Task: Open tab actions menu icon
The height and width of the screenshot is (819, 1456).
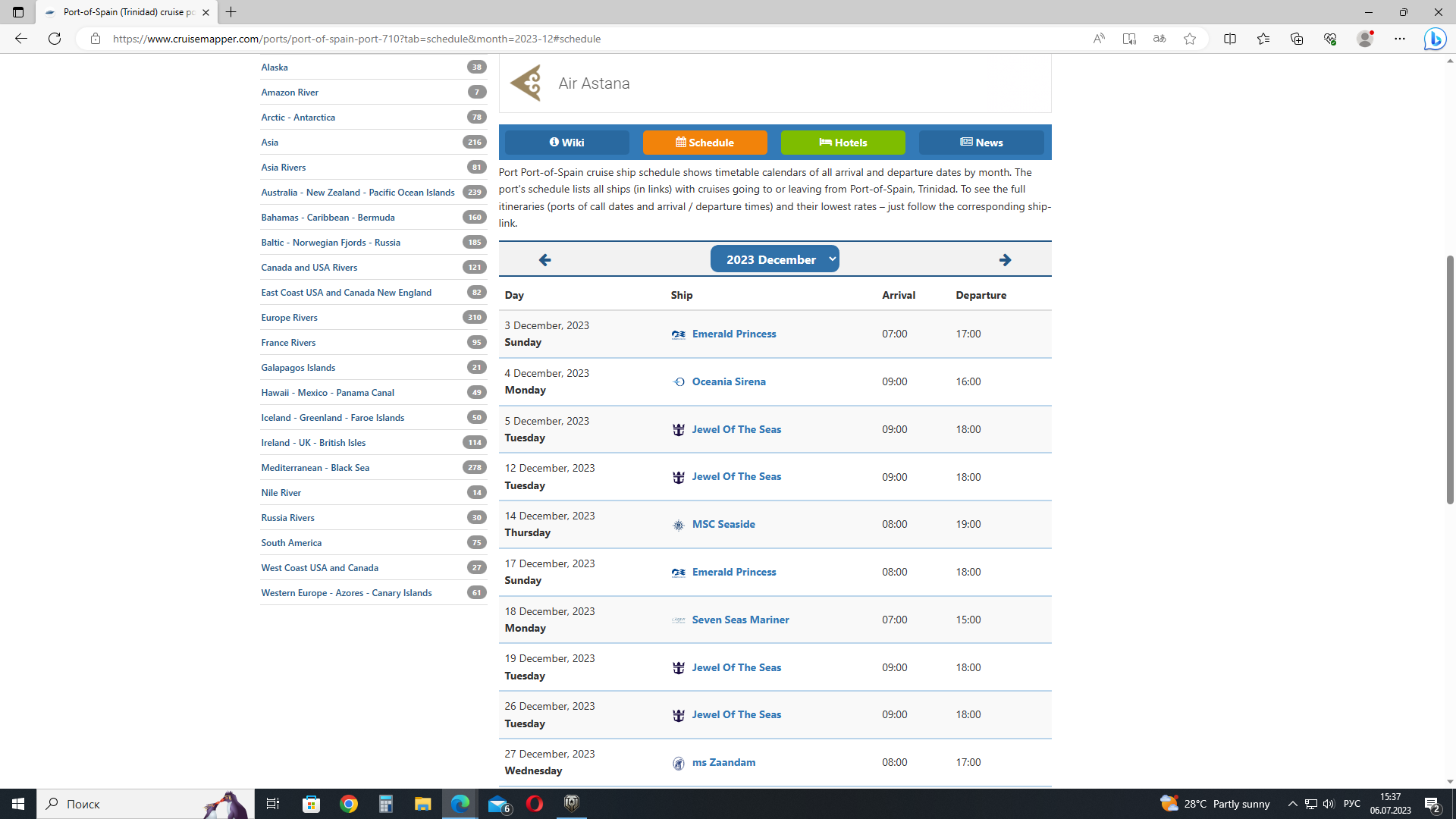Action: (x=18, y=12)
